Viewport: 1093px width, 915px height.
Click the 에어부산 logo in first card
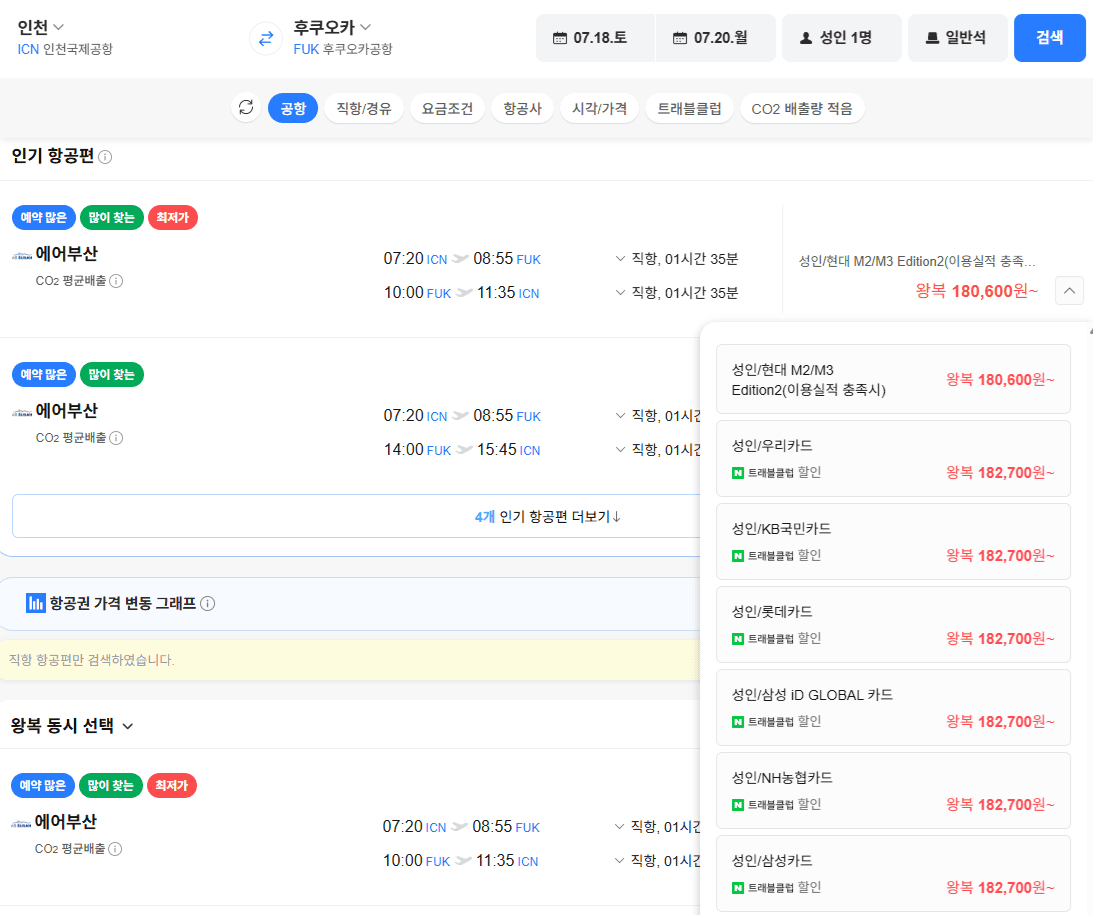point(22,256)
